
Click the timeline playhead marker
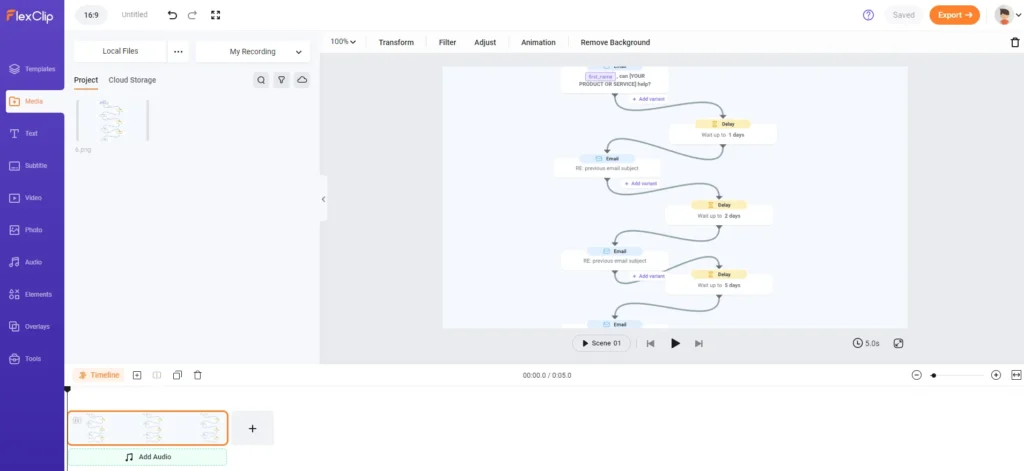(x=67, y=389)
